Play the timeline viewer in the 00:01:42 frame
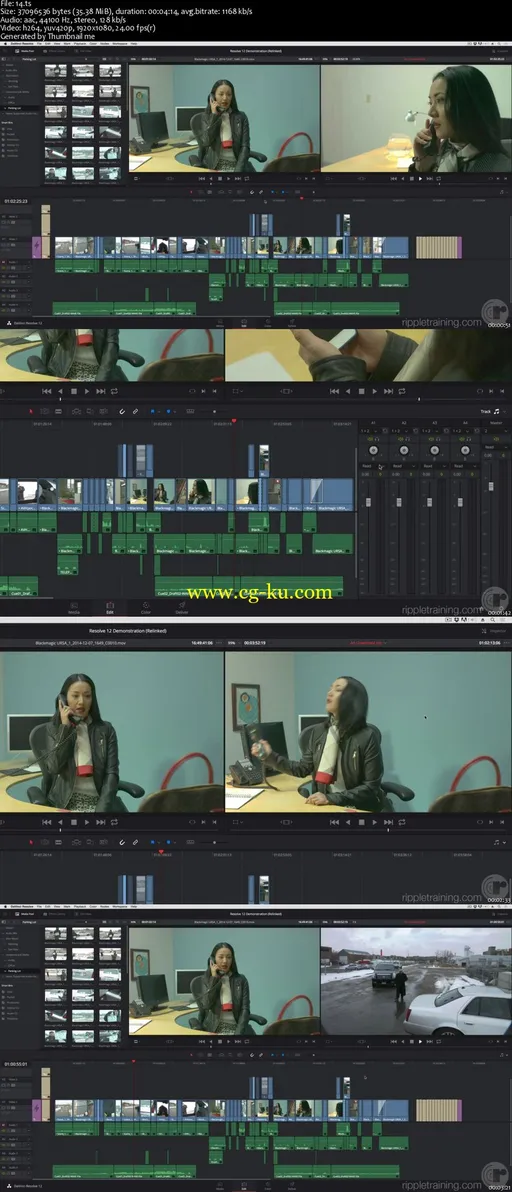This screenshot has height=1192, width=512. coord(374,391)
